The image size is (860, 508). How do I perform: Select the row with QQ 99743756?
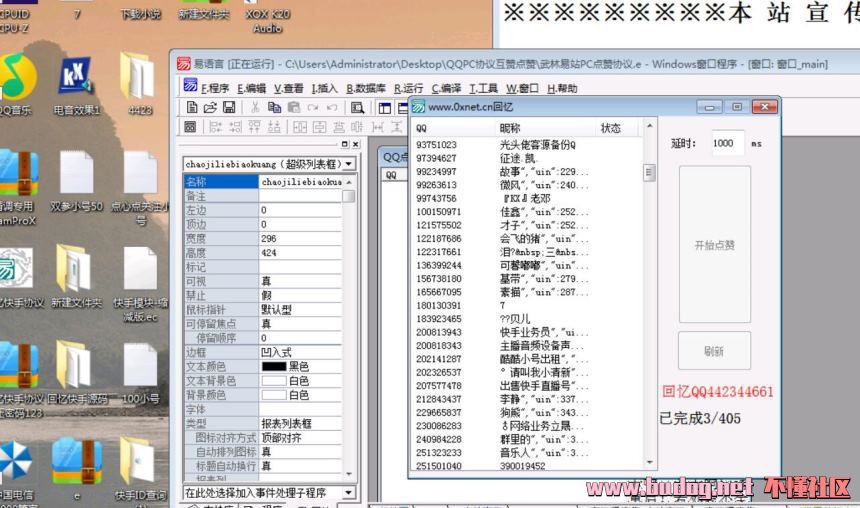(527, 198)
